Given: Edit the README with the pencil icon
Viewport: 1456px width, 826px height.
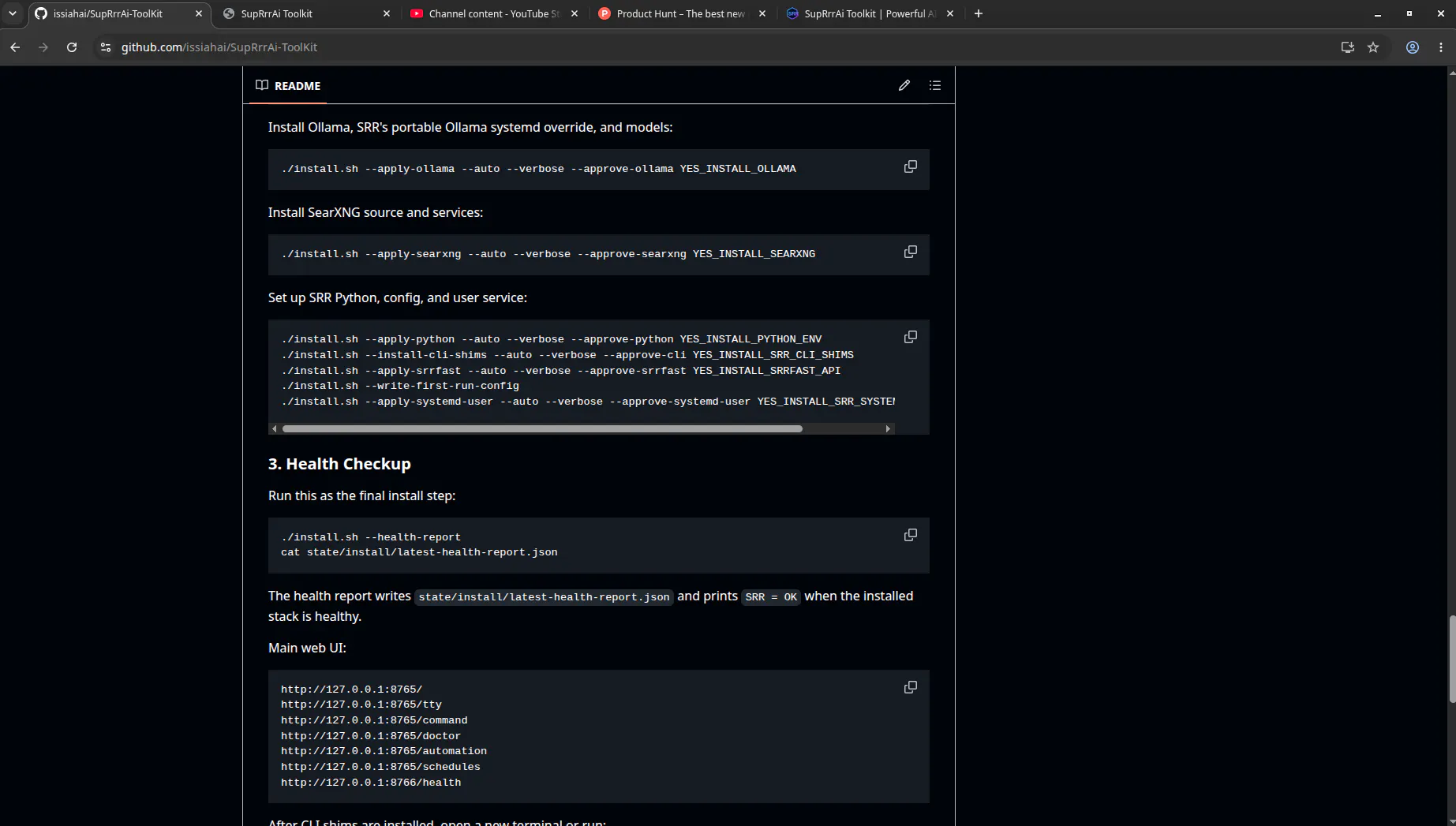Looking at the screenshot, I should click(x=904, y=85).
